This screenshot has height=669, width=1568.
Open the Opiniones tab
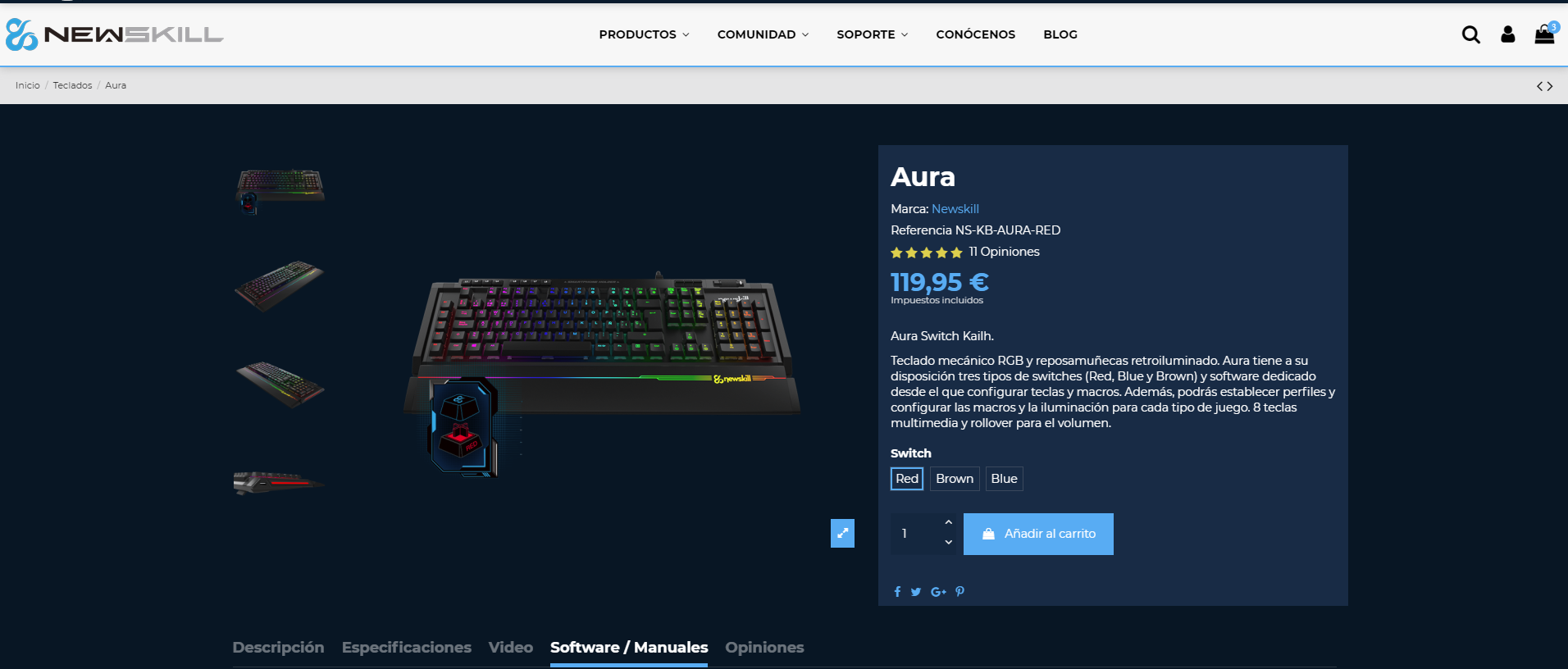(764, 648)
